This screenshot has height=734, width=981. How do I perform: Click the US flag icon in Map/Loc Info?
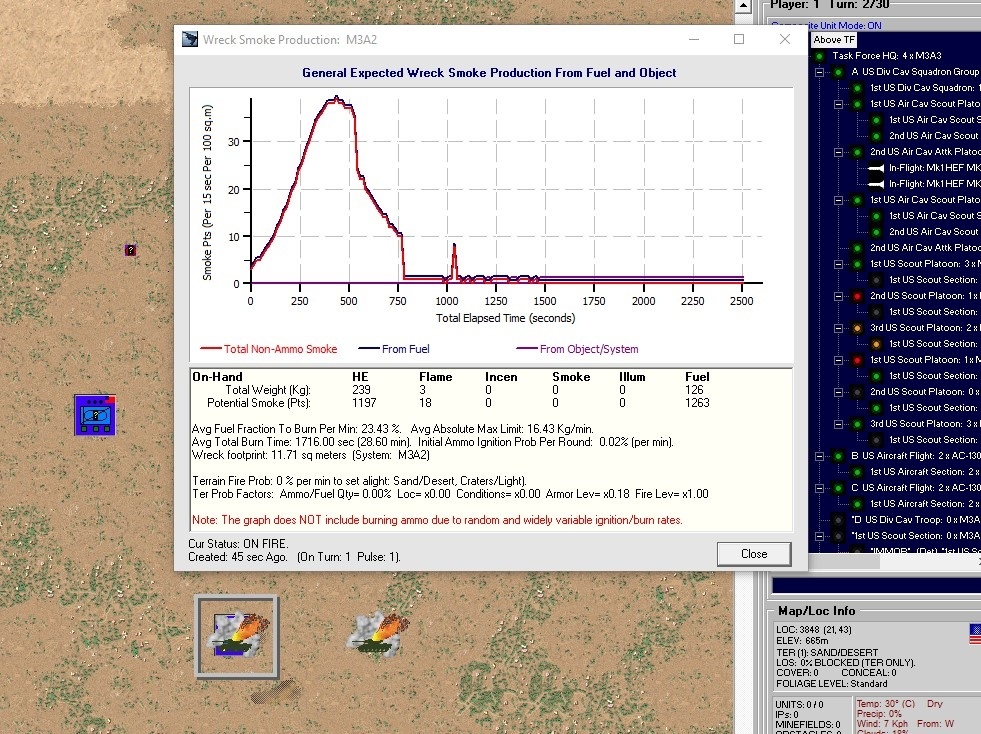(x=975, y=634)
